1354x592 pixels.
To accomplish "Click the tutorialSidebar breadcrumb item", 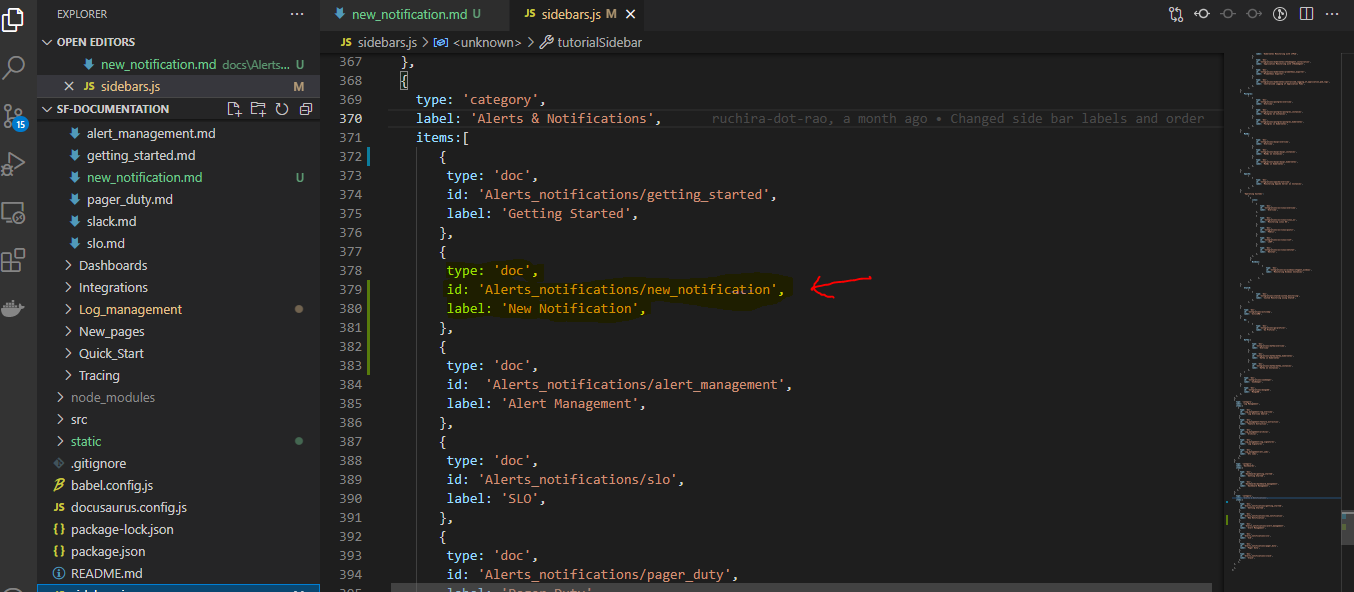I will 598,42.
